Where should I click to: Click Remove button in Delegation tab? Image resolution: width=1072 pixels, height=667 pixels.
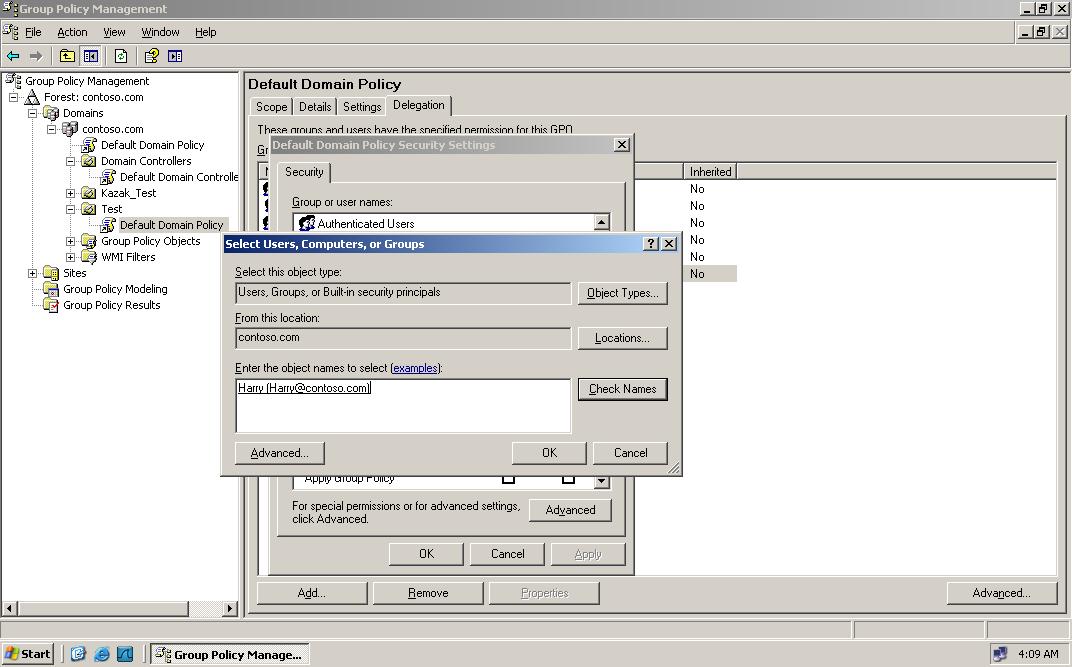point(428,593)
